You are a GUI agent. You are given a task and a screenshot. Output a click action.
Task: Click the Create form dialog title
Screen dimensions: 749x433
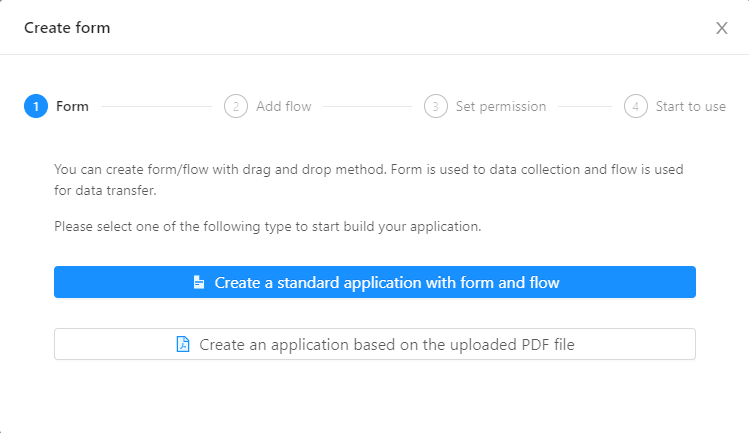coord(67,28)
